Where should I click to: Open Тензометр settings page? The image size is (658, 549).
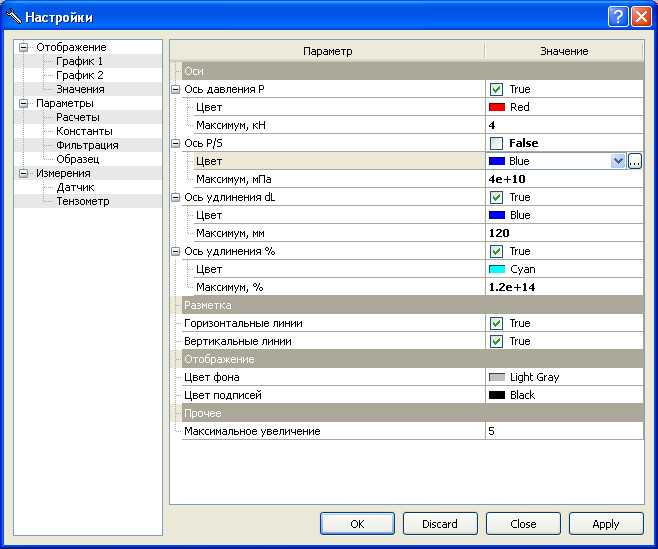pyautogui.click(x=83, y=201)
